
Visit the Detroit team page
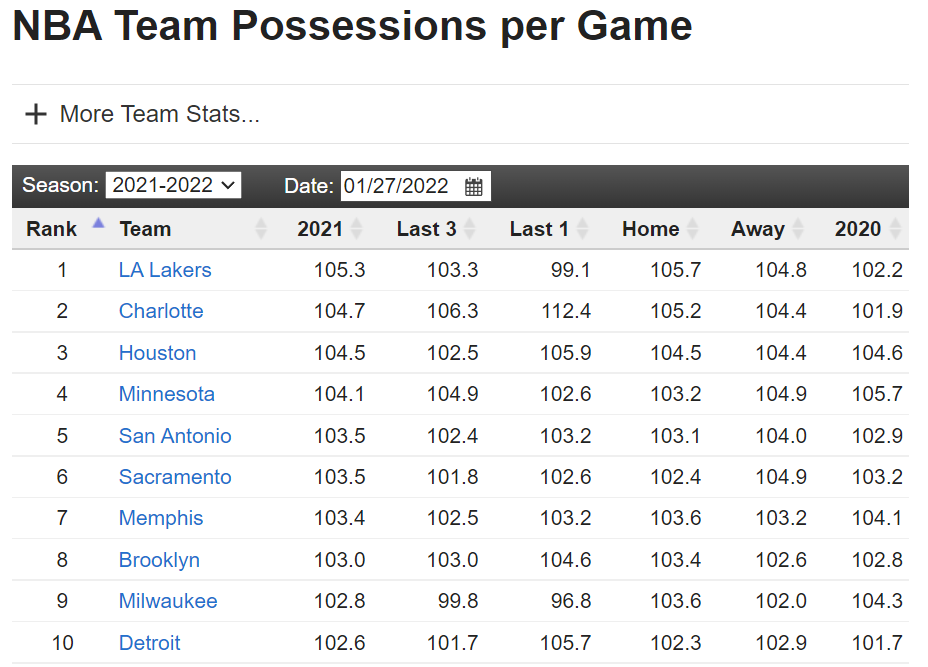[150, 643]
